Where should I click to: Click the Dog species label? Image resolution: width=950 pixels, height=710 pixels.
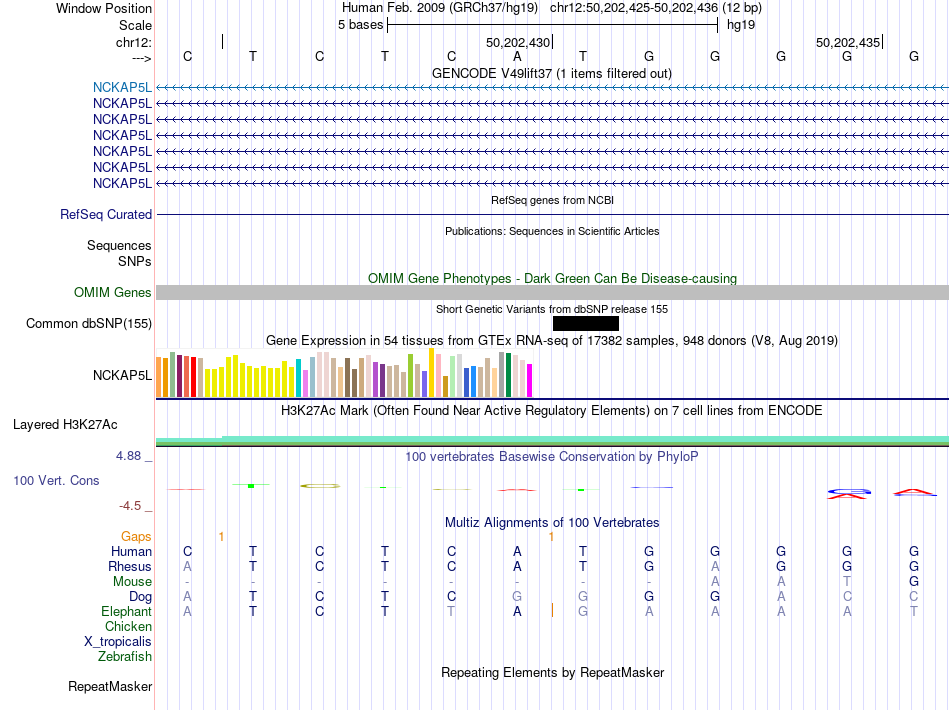(141, 596)
